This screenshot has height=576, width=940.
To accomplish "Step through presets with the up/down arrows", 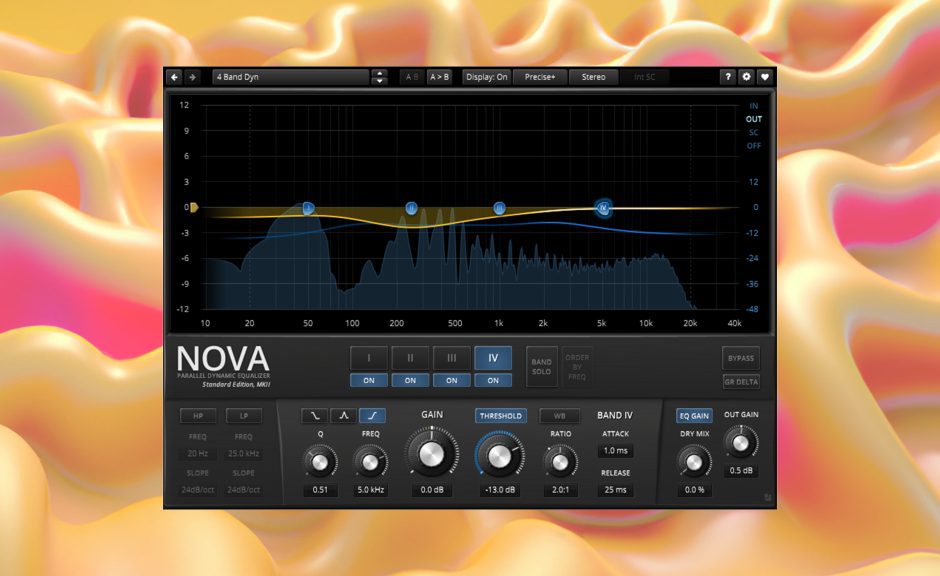I will (x=379, y=77).
